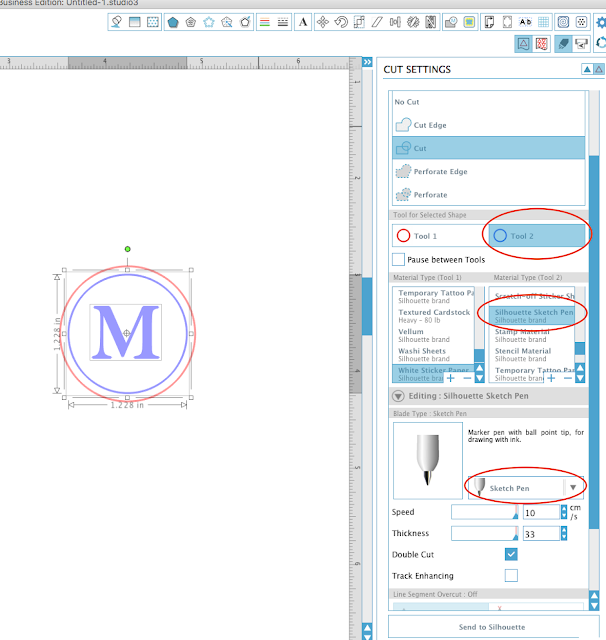Click the light-blue dashed pentagon icon
This screenshot has width=606, height=640.
[x=209, y=22]
